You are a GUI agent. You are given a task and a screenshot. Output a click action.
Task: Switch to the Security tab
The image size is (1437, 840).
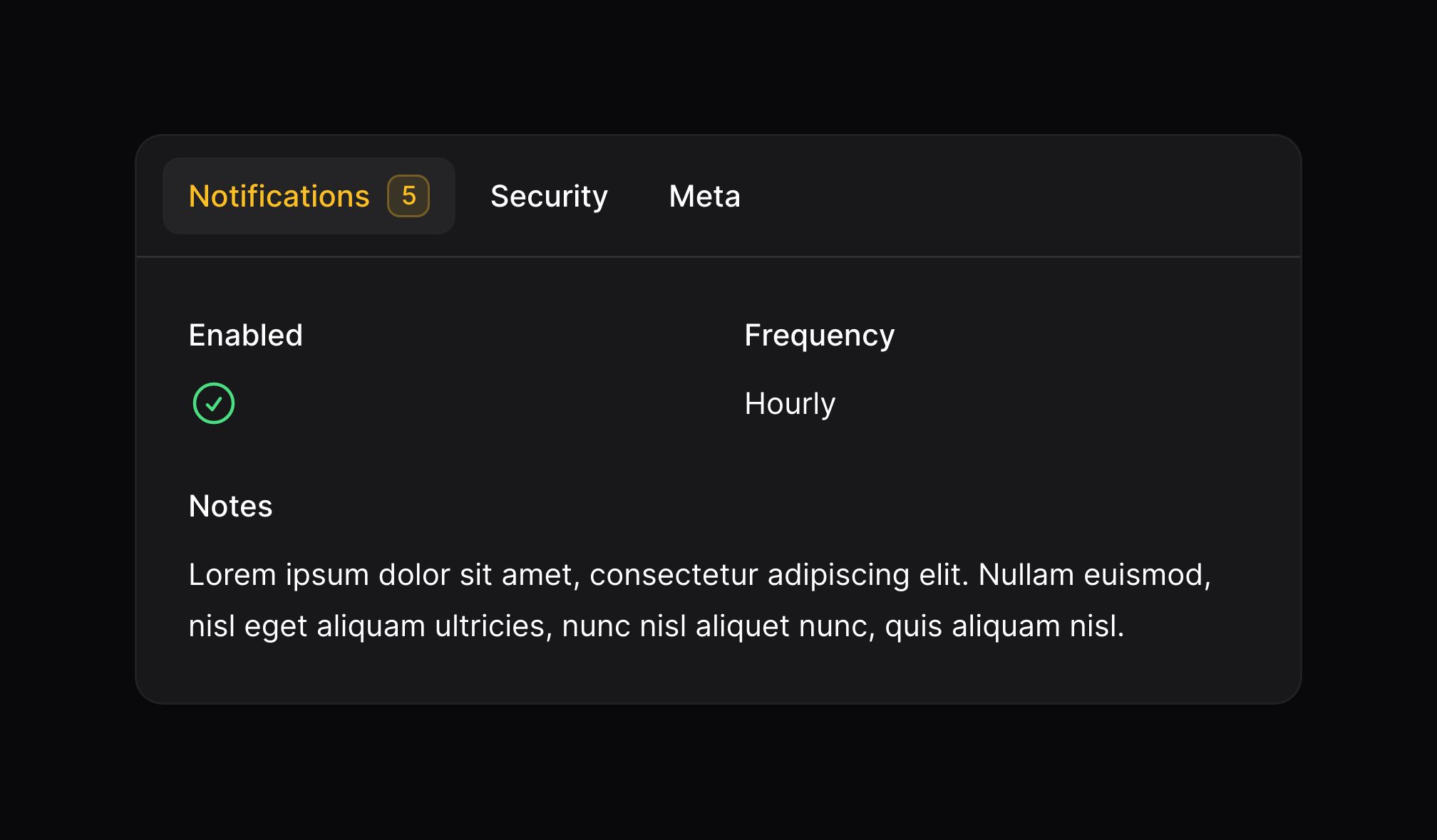pyautogui.click(x=549, y=196)
